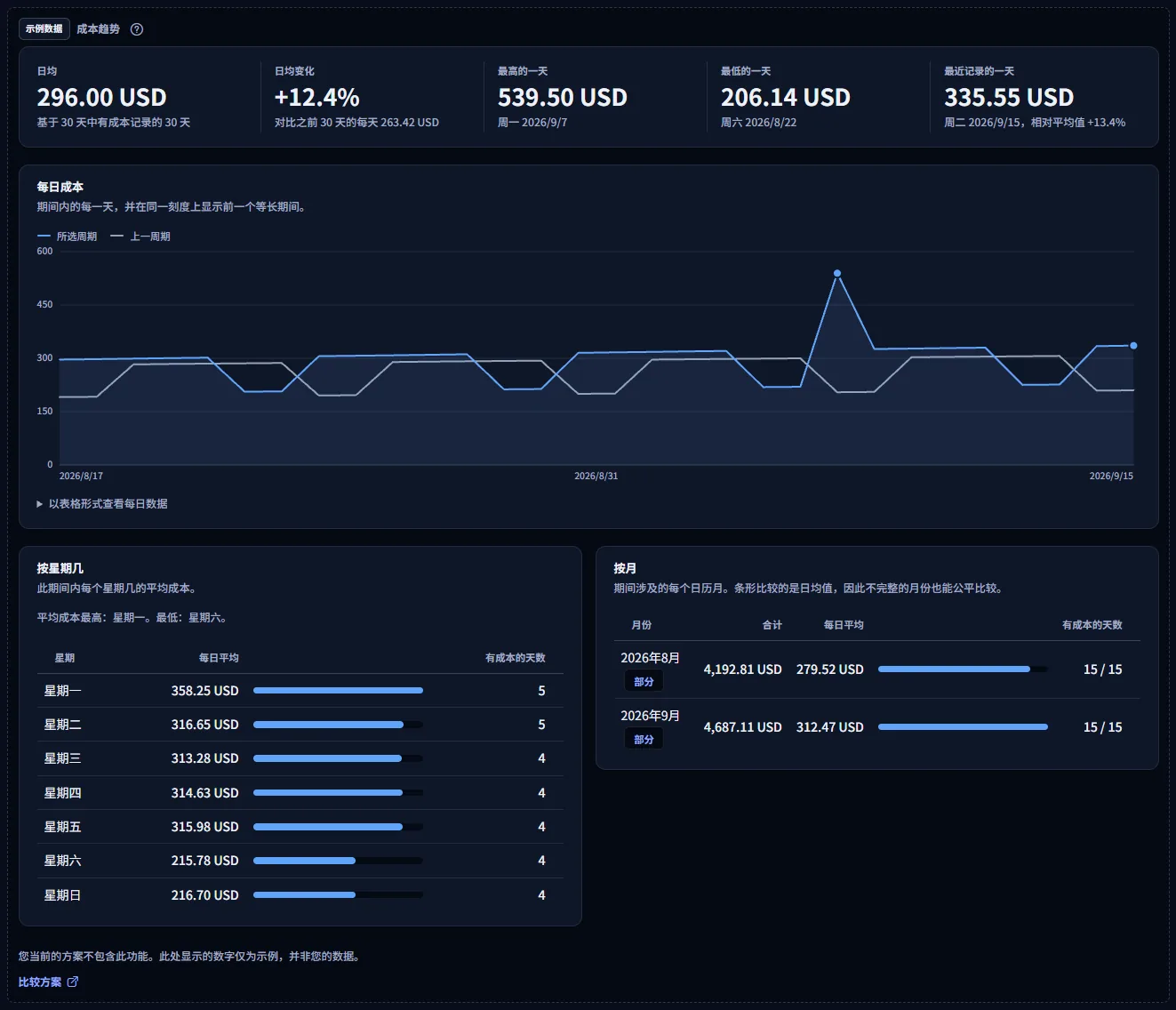Click the 539.50 USD highest day value
Screen dimensions: 1176x1010
pos(563,97)
